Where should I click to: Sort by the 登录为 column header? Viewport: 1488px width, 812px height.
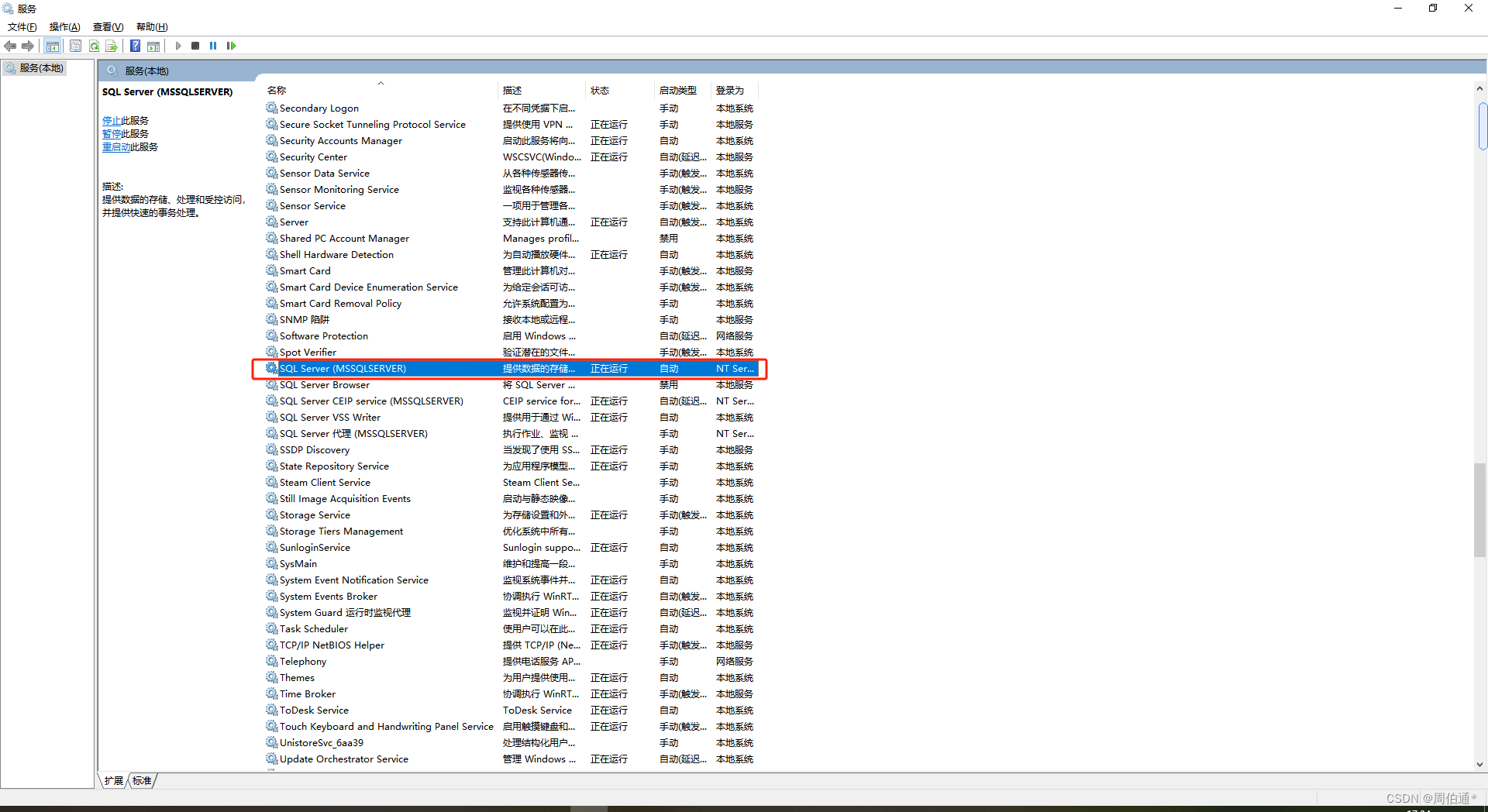pyautogui.click(x=735, y=91)
